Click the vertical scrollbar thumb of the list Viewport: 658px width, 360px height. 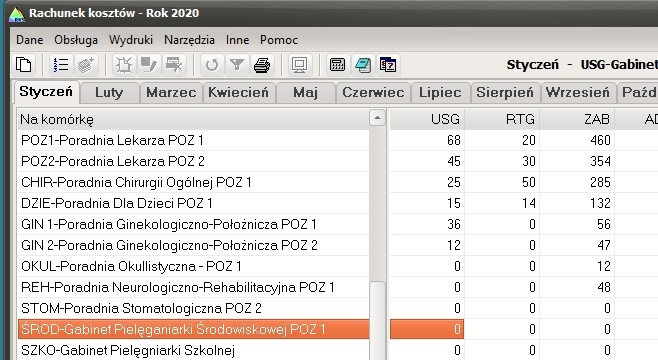point(377,320)
